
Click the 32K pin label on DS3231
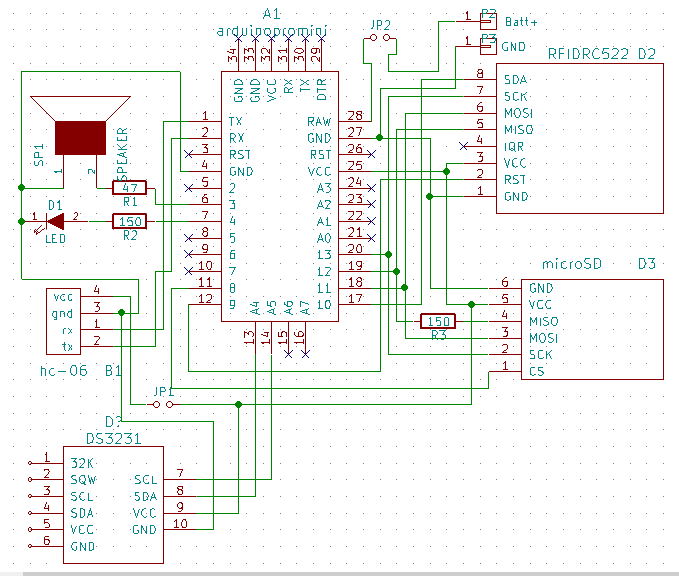pos(82,463)
